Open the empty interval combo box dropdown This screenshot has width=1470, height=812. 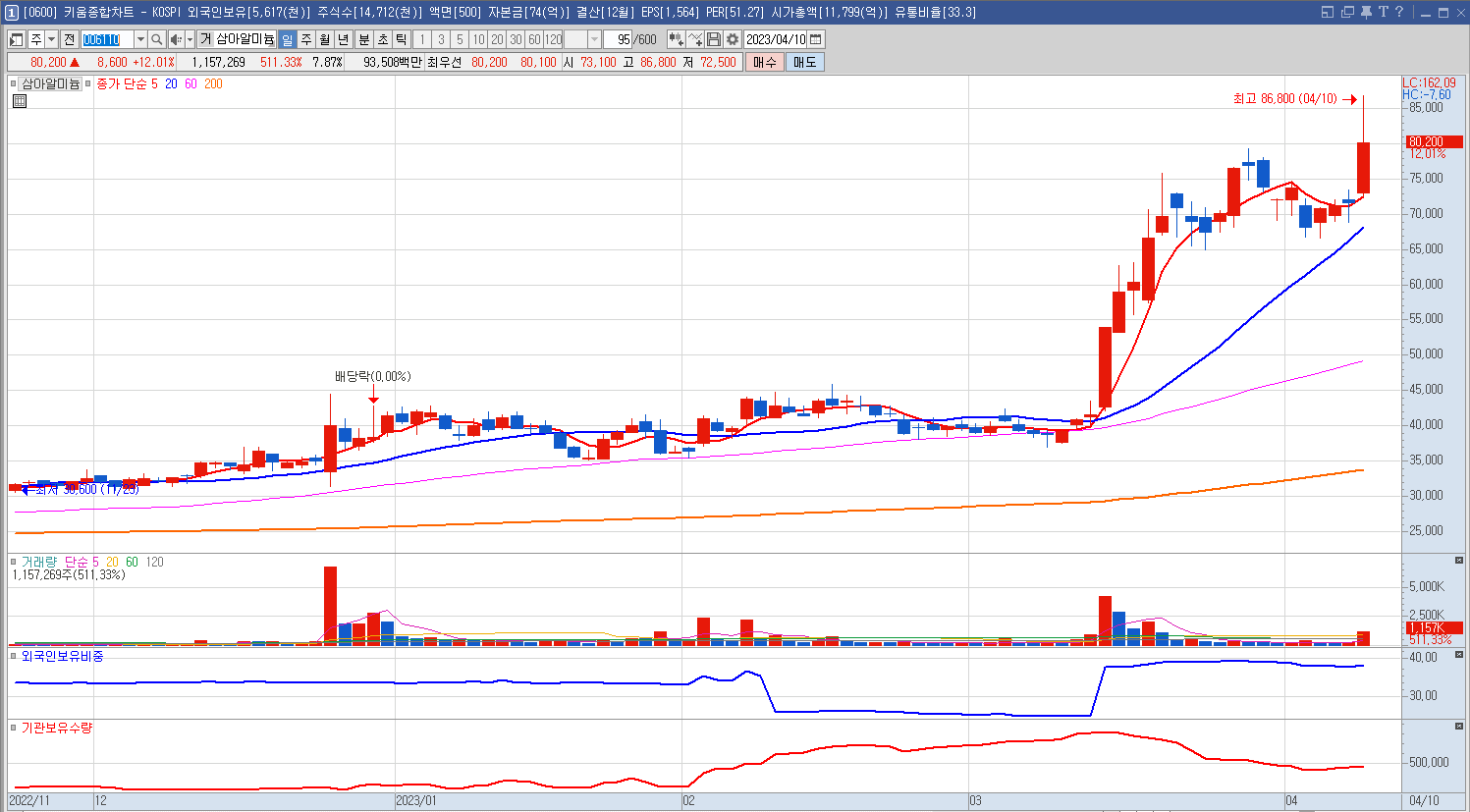click(594, 39)
